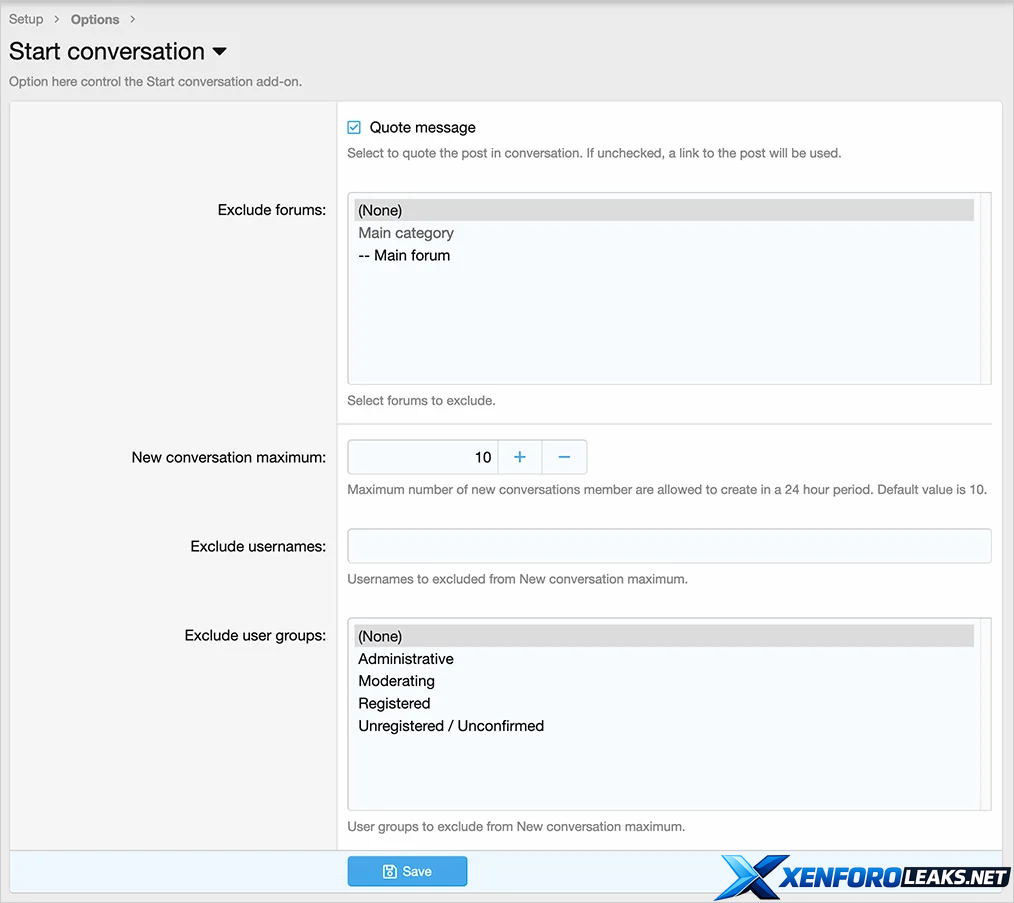This screenshot has height=903, width=1014.
Task: Open the Start conversation title dropdown arrow
Action: click(220, 52)
